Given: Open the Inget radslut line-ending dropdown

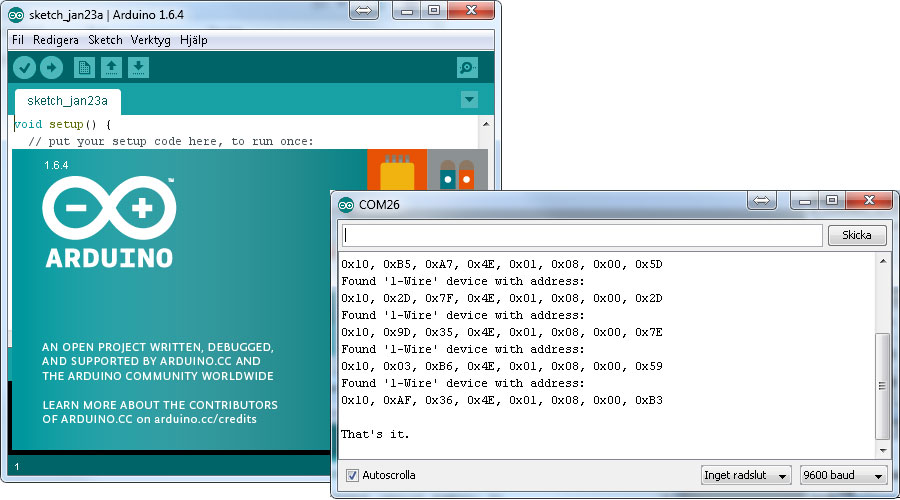Looking at the screenshot, I should click(746, 475).
